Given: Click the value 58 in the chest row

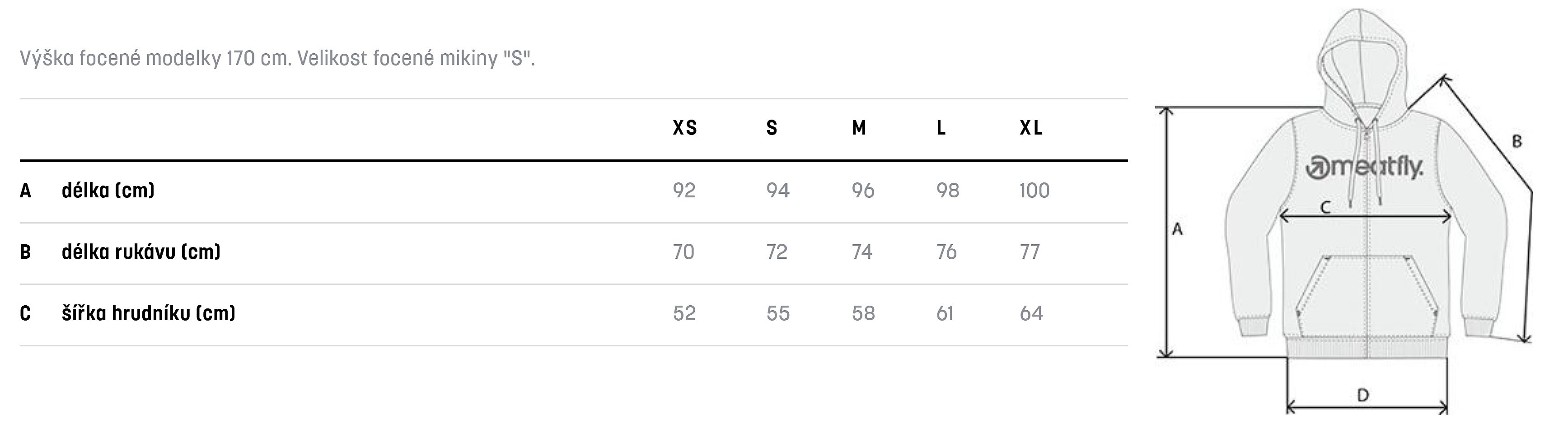Looking at the screenshot, I should coord(863,313).
